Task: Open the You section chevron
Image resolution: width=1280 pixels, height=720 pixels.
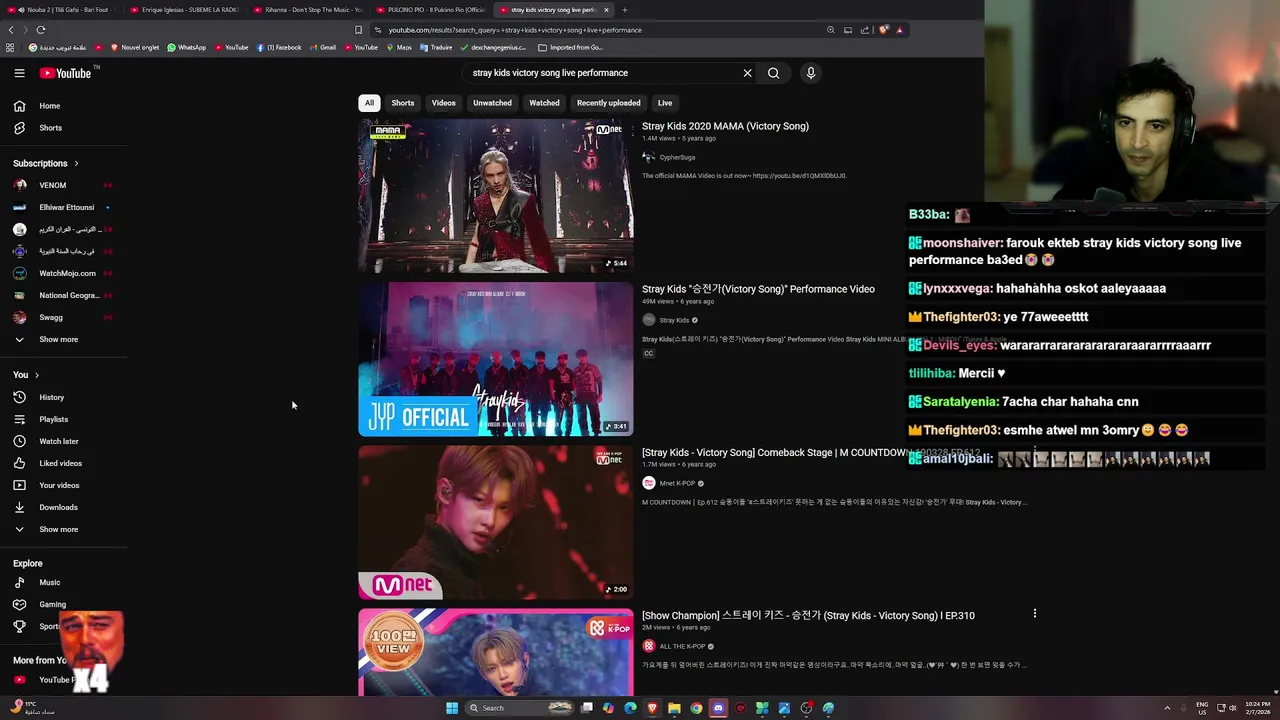Action: point(37,375)
